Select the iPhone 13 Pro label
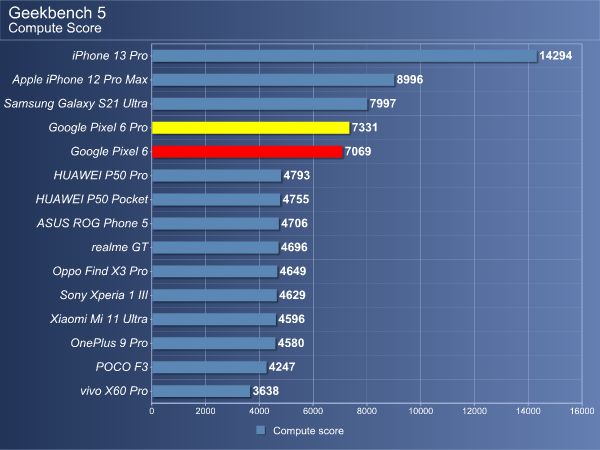Viewport: 600px width, 450px height. coord(110,56)
